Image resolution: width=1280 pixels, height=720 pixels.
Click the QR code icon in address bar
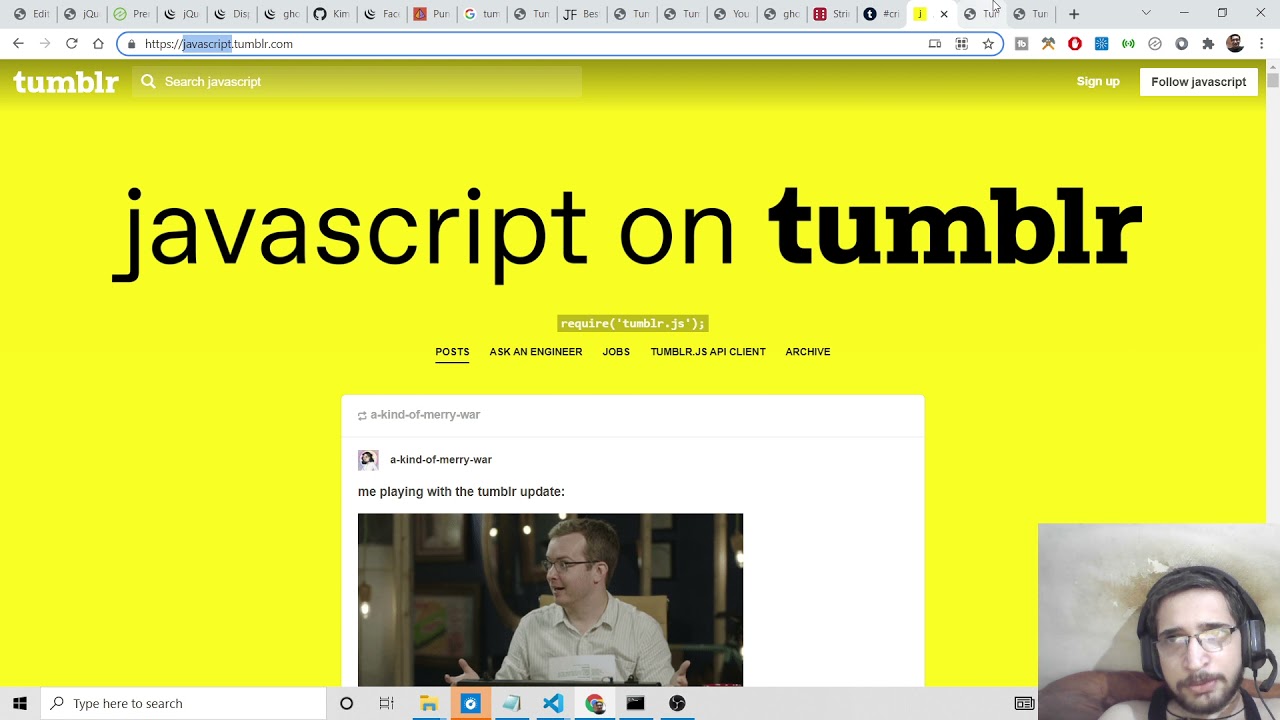point(961,44)
